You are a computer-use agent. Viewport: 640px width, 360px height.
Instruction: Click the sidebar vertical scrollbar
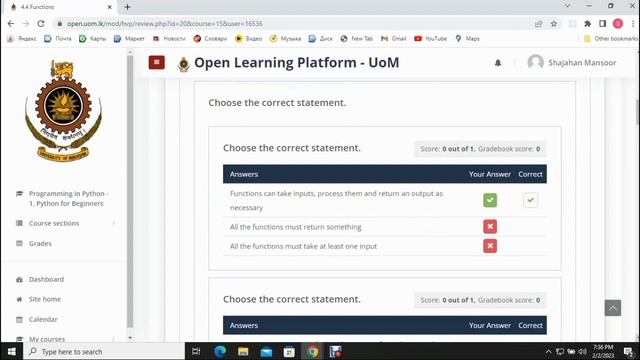tap(130, 192)
